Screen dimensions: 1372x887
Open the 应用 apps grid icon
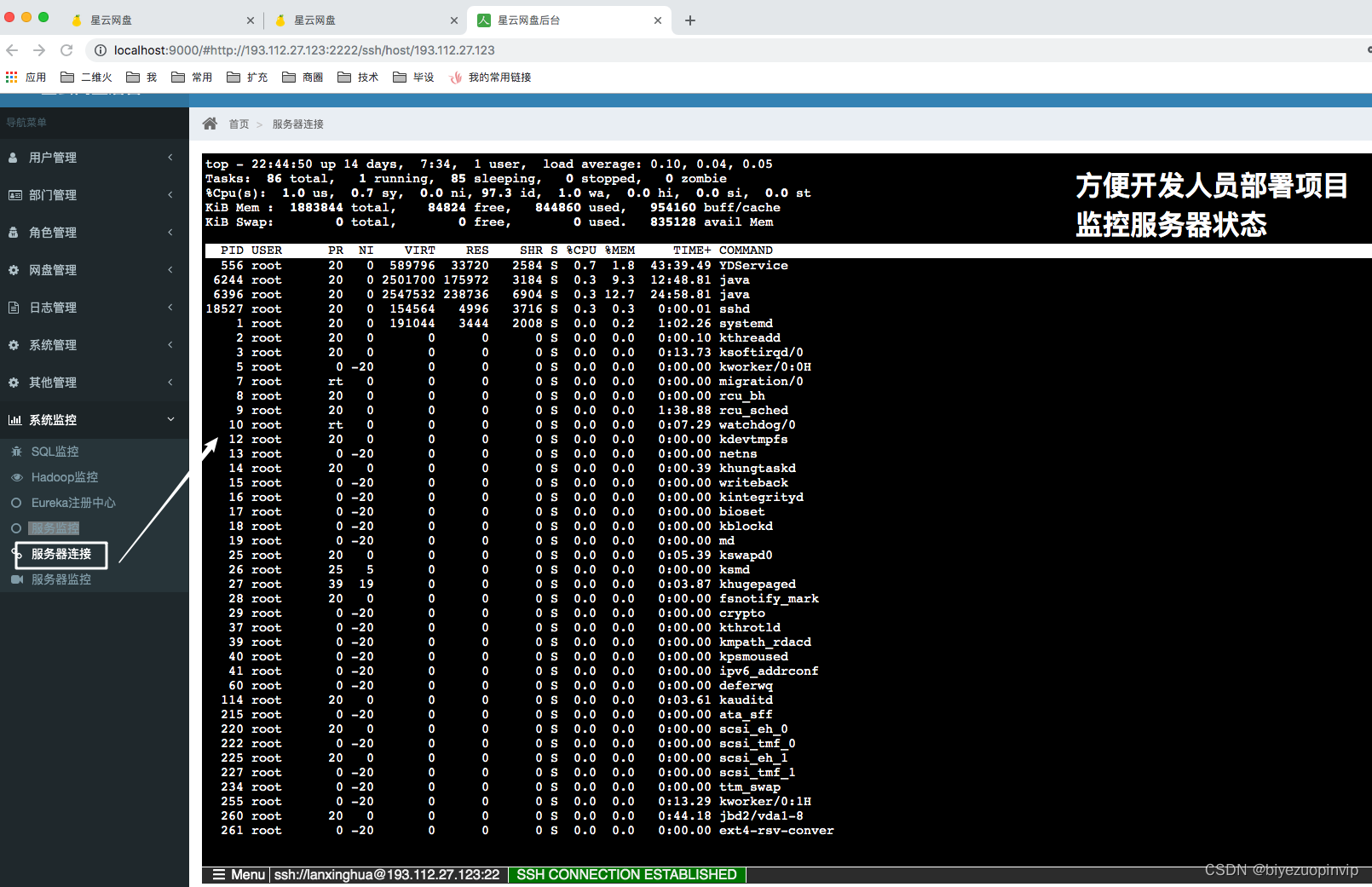pyautogui.click(x=12, y=77)
